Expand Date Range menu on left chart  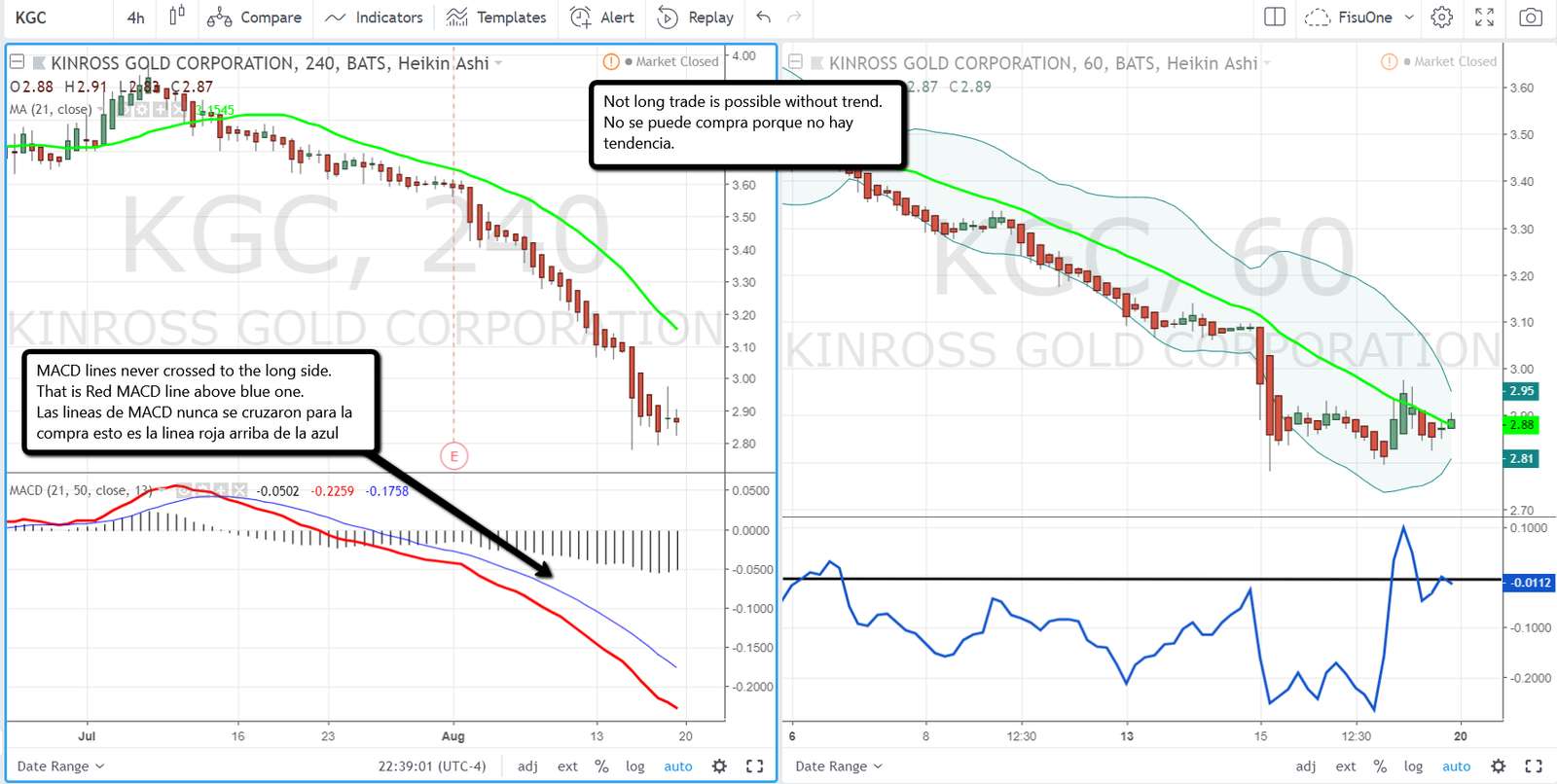click(x=60, y=766)
